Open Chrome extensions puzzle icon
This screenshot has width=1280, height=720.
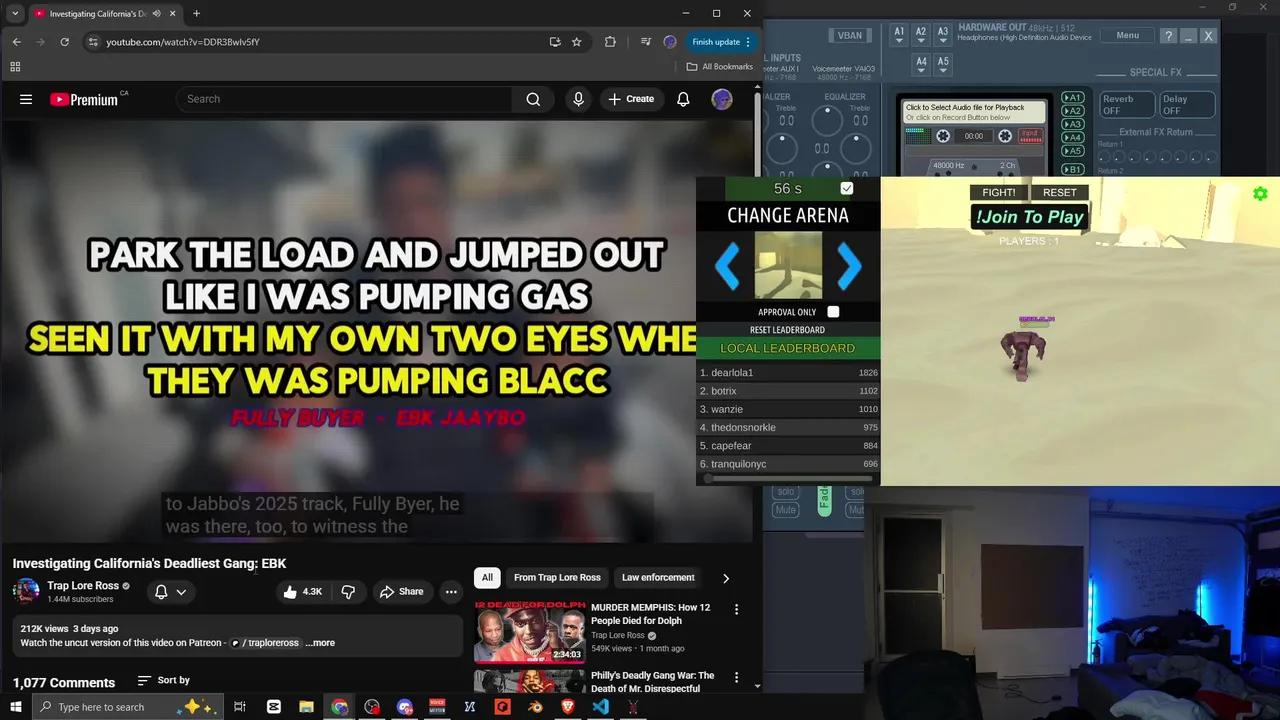point(610,42)
